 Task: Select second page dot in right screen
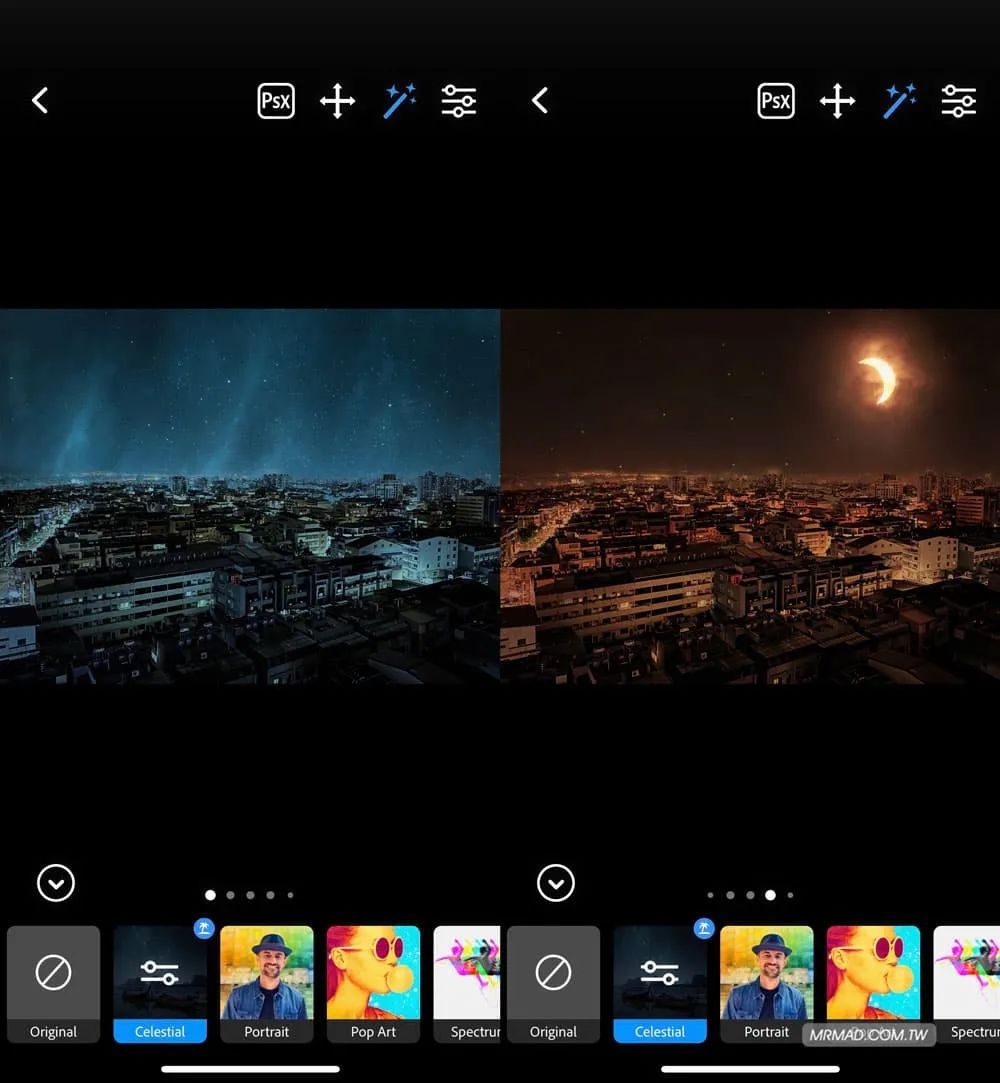tap(731, 895)
